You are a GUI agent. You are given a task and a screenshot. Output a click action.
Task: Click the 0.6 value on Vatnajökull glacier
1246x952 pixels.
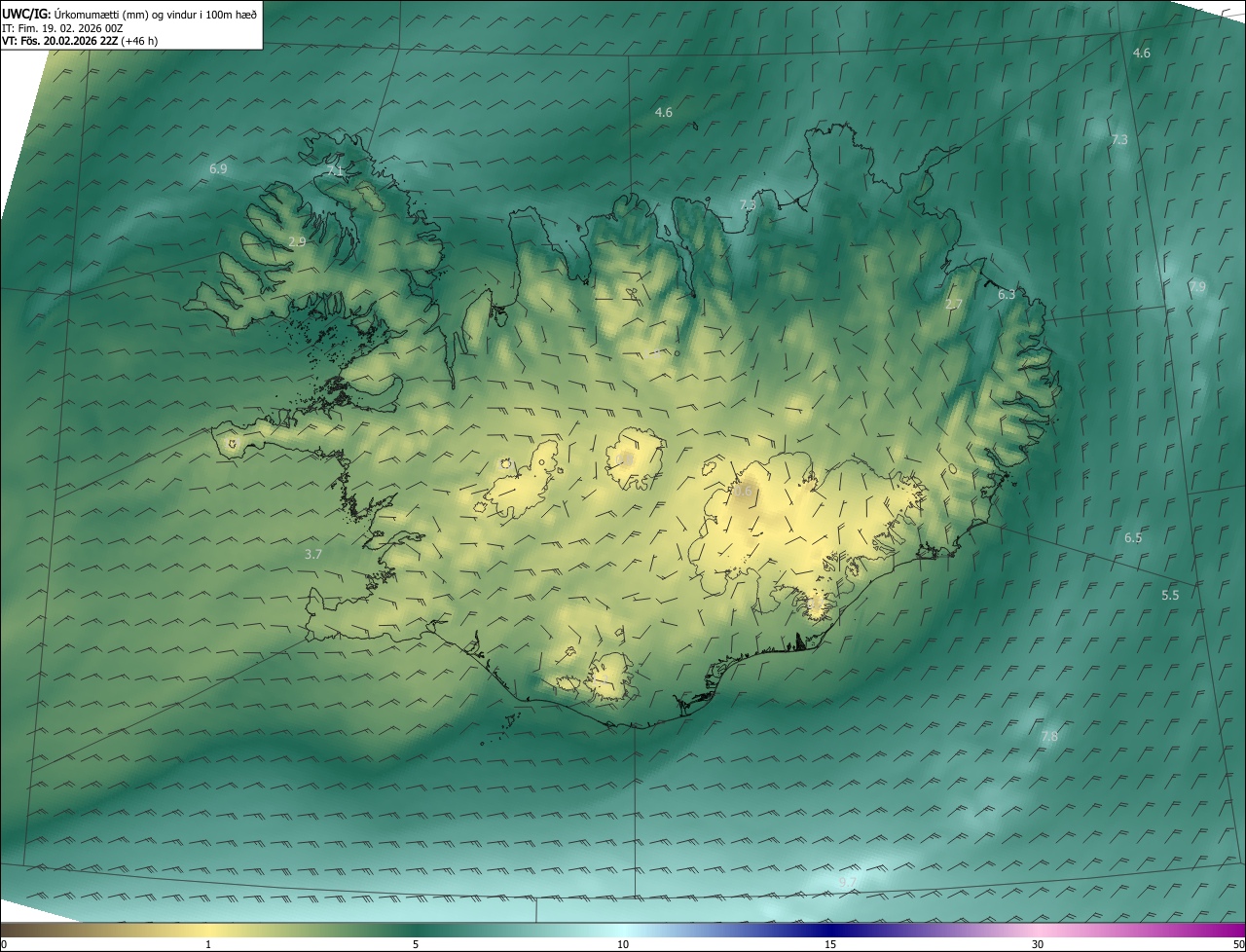(x=743, y=493)
